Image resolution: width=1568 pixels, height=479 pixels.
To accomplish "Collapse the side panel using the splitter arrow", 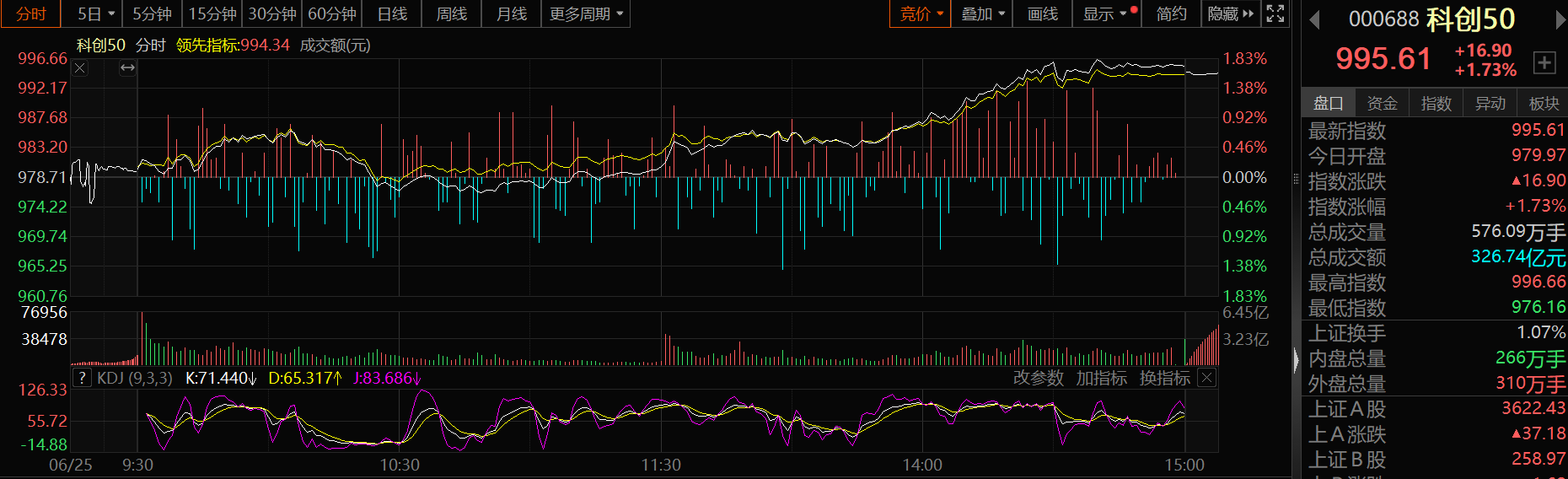I will tap(1297, 361).
